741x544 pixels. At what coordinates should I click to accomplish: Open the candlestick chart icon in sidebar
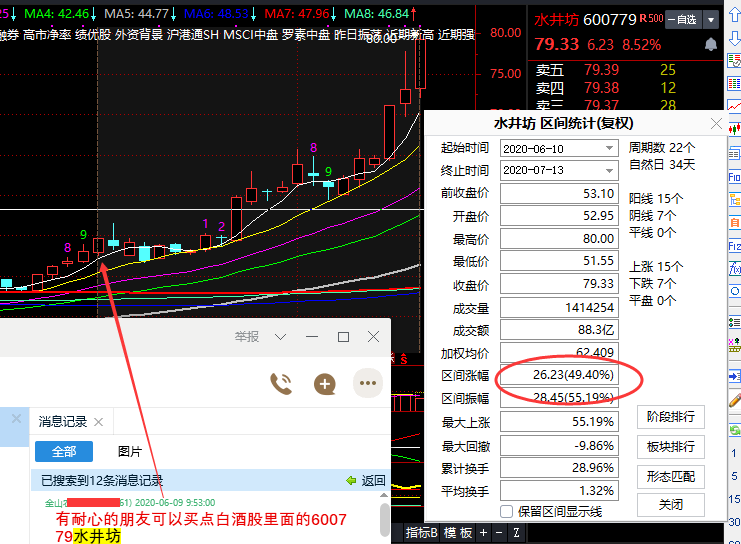[734, 129]
